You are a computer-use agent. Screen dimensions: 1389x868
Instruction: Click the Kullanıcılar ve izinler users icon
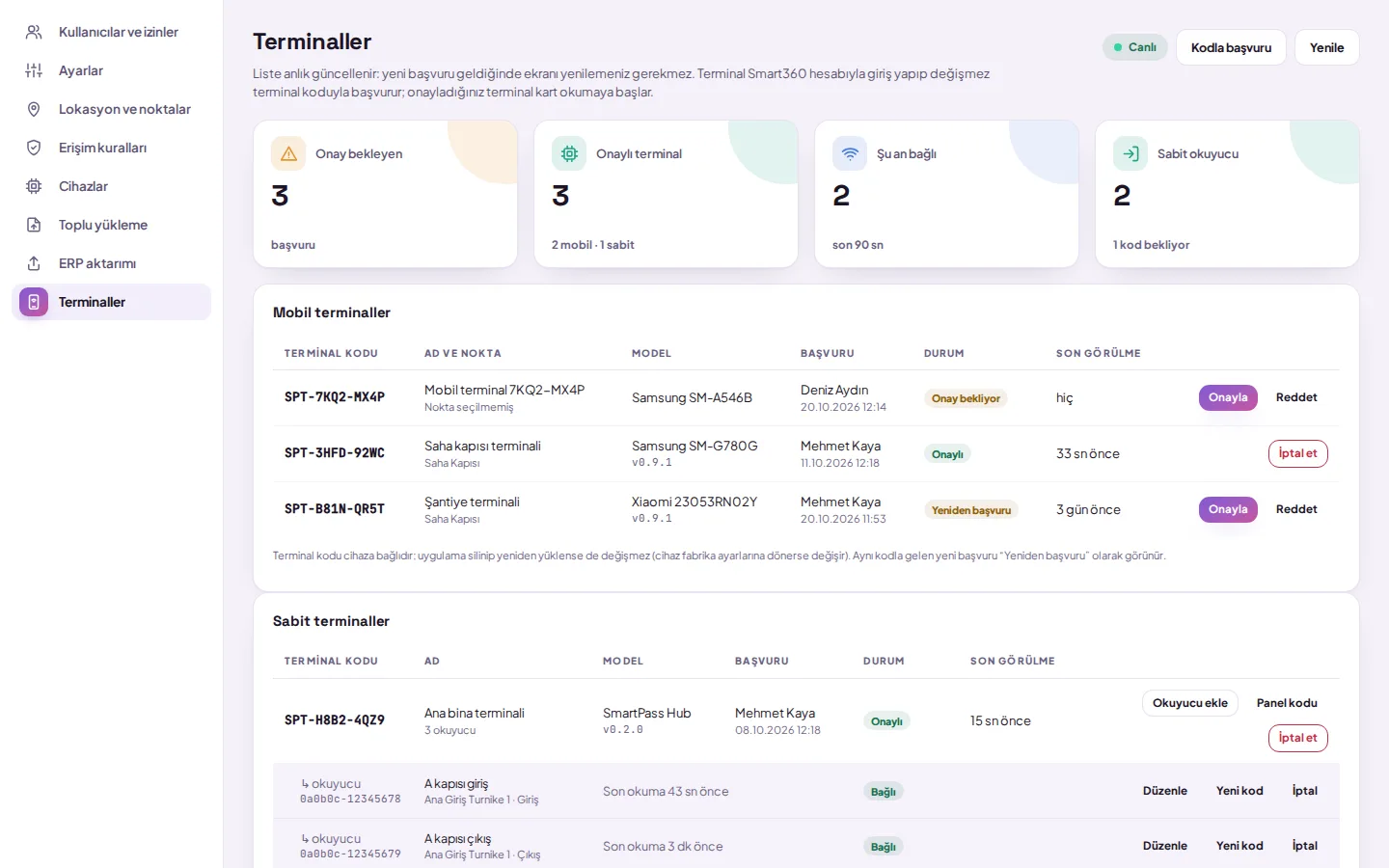point(34,32)
